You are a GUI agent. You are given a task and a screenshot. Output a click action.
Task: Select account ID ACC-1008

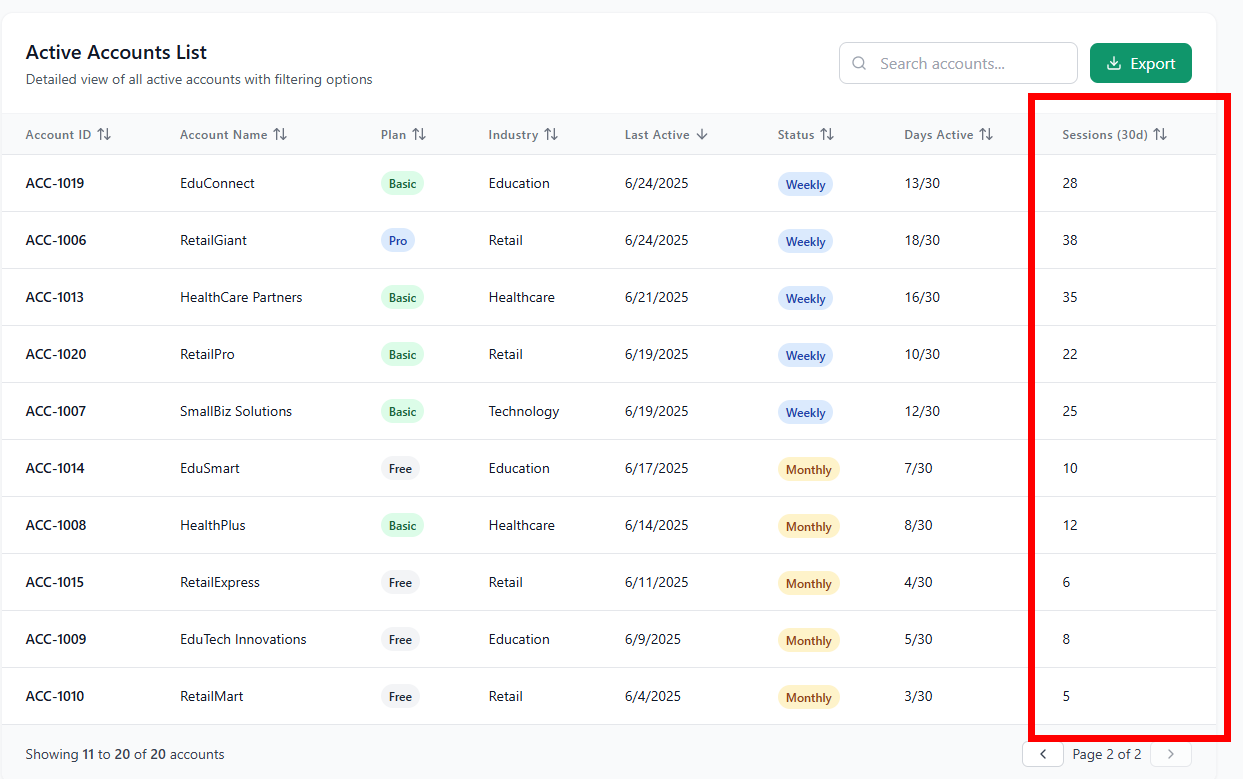[x=56, y=525]
